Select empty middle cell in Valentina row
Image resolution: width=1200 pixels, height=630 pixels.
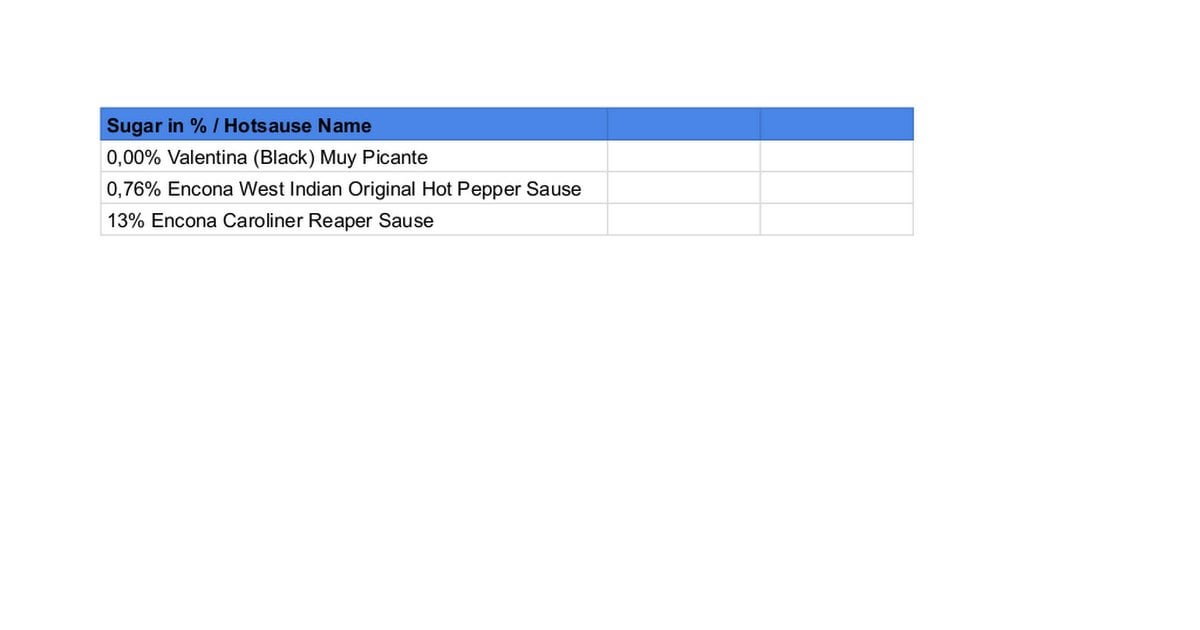[683, 157]
